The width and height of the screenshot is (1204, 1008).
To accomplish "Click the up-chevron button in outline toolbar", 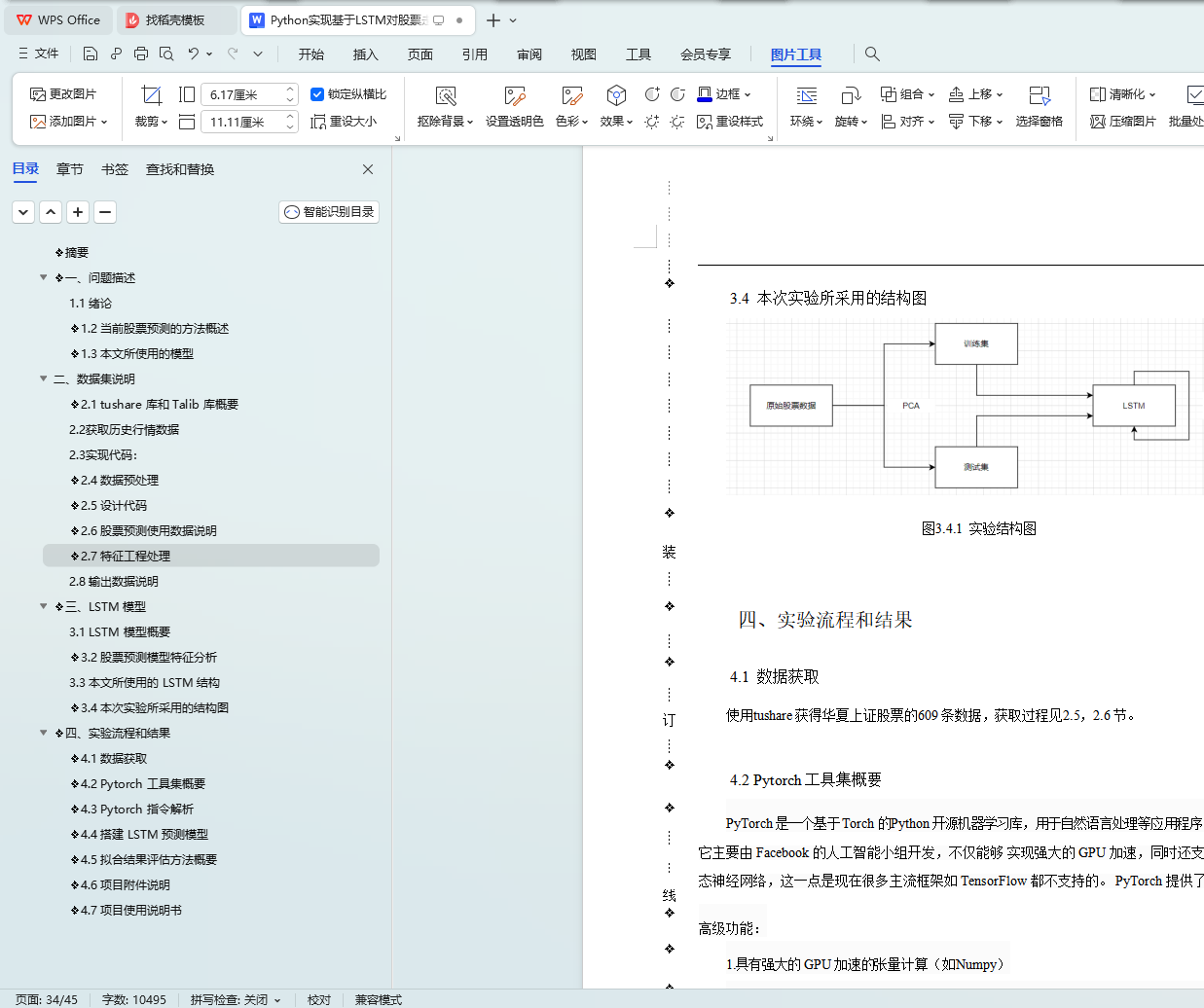I will (x=51, y=211).
